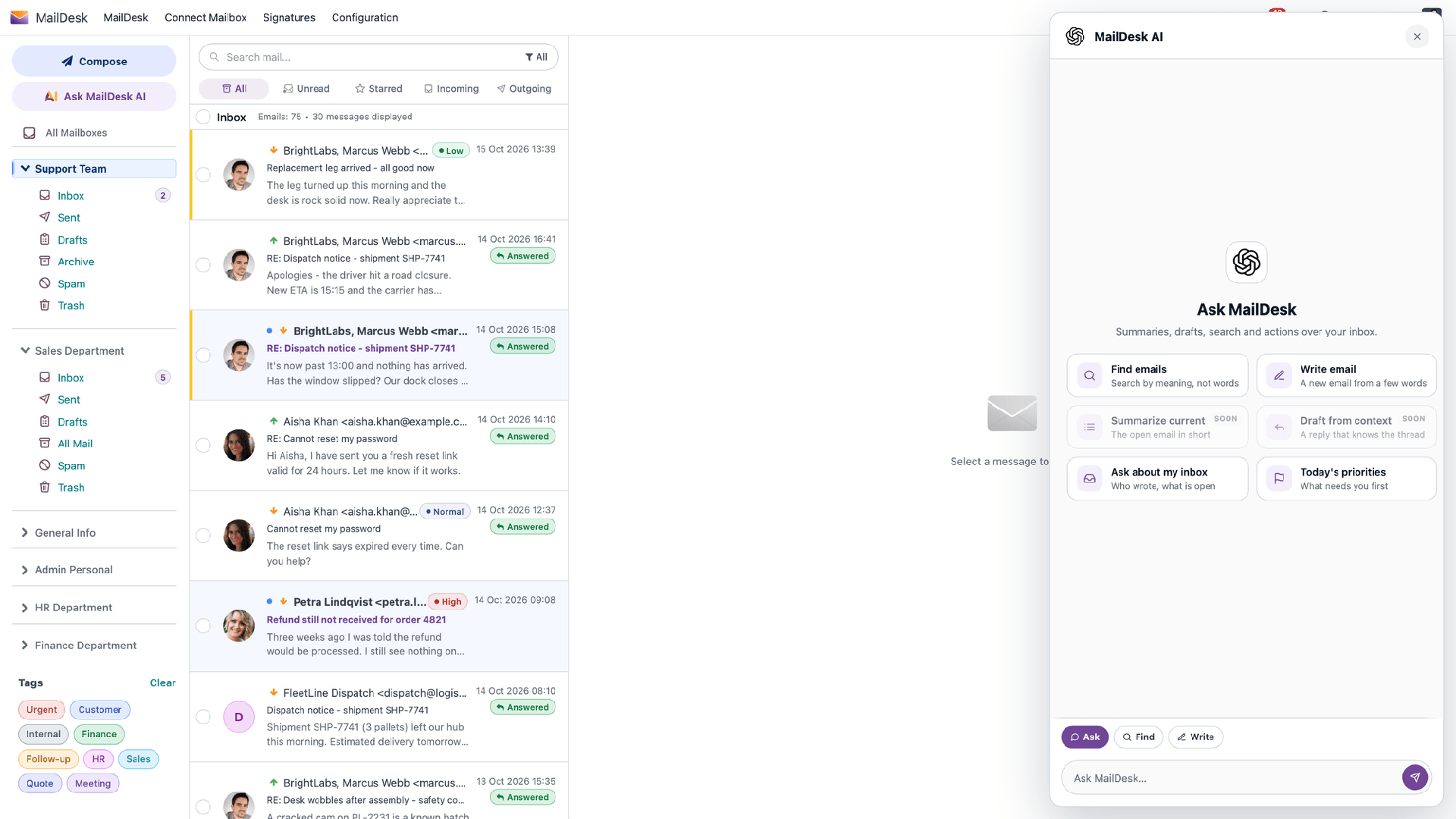1456x819 pixels.
Task: Select the Urgent tag
Action: click(42, 710)
